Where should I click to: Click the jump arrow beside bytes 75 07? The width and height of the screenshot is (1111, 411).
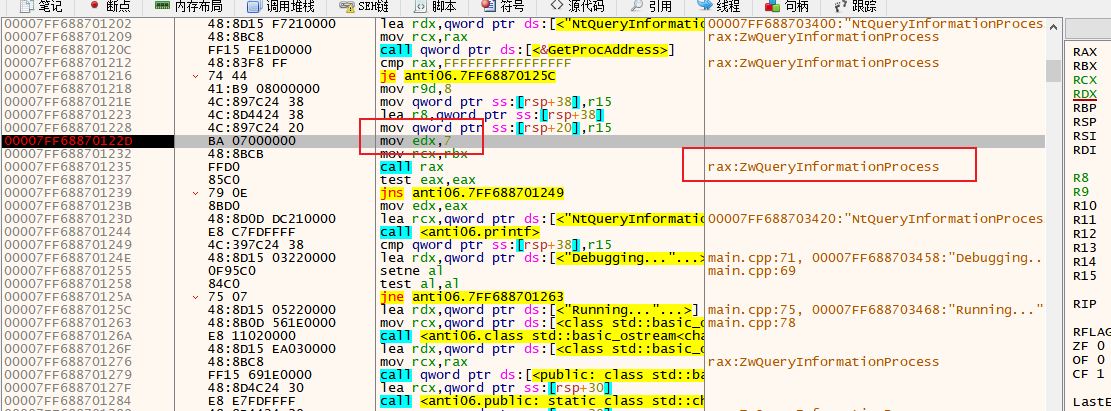(196, 297)
